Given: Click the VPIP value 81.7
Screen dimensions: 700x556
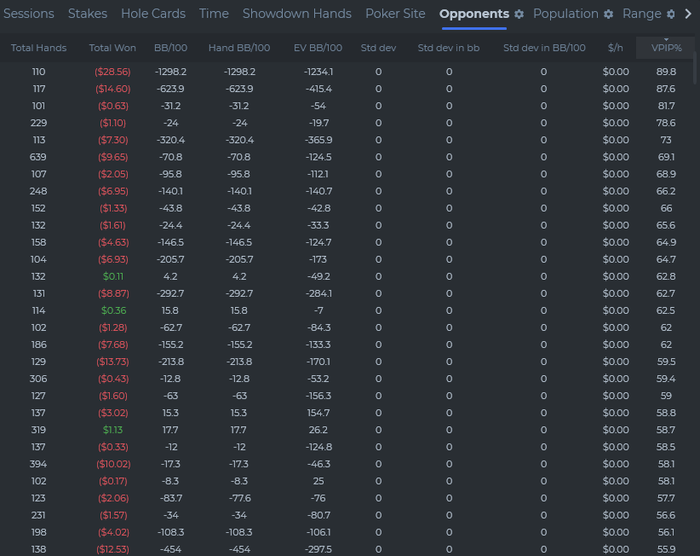Looking at the screenshot, I should pyautogui.click(x=666, y=106).
